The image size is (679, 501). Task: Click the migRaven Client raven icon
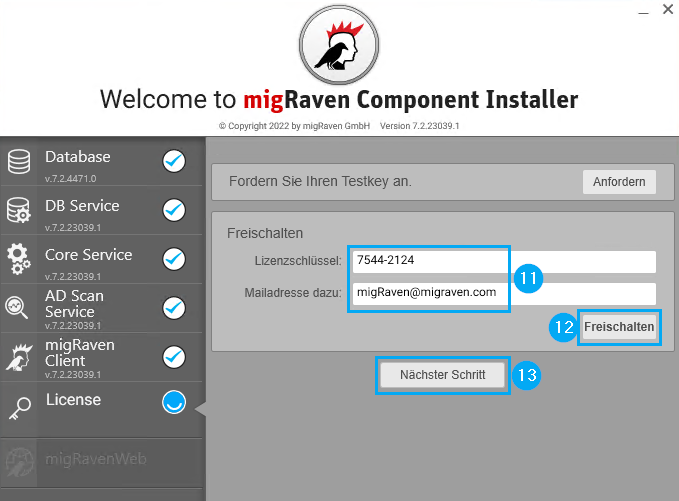click(19, 357)
